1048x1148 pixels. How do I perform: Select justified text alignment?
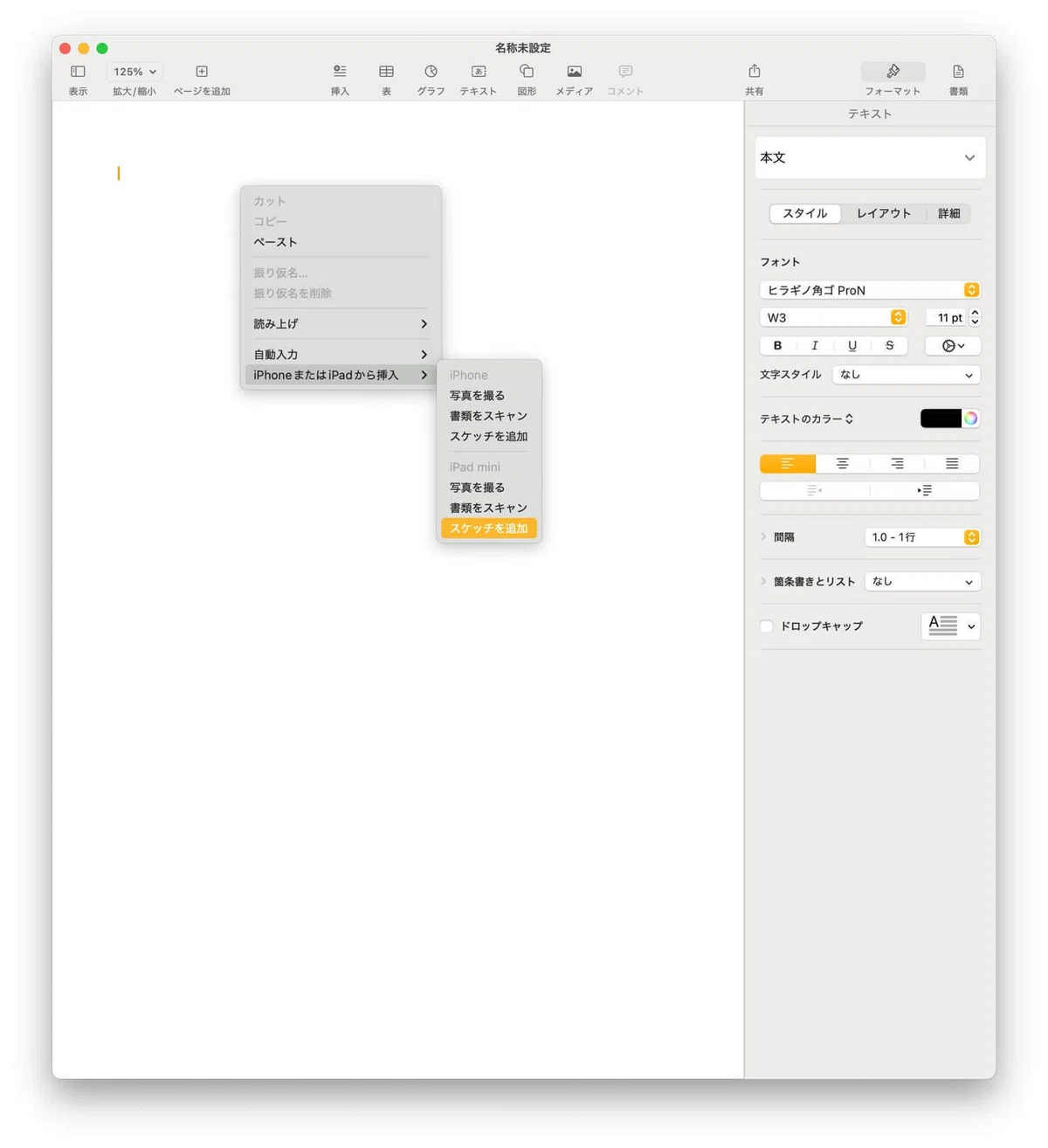point(952,464)
